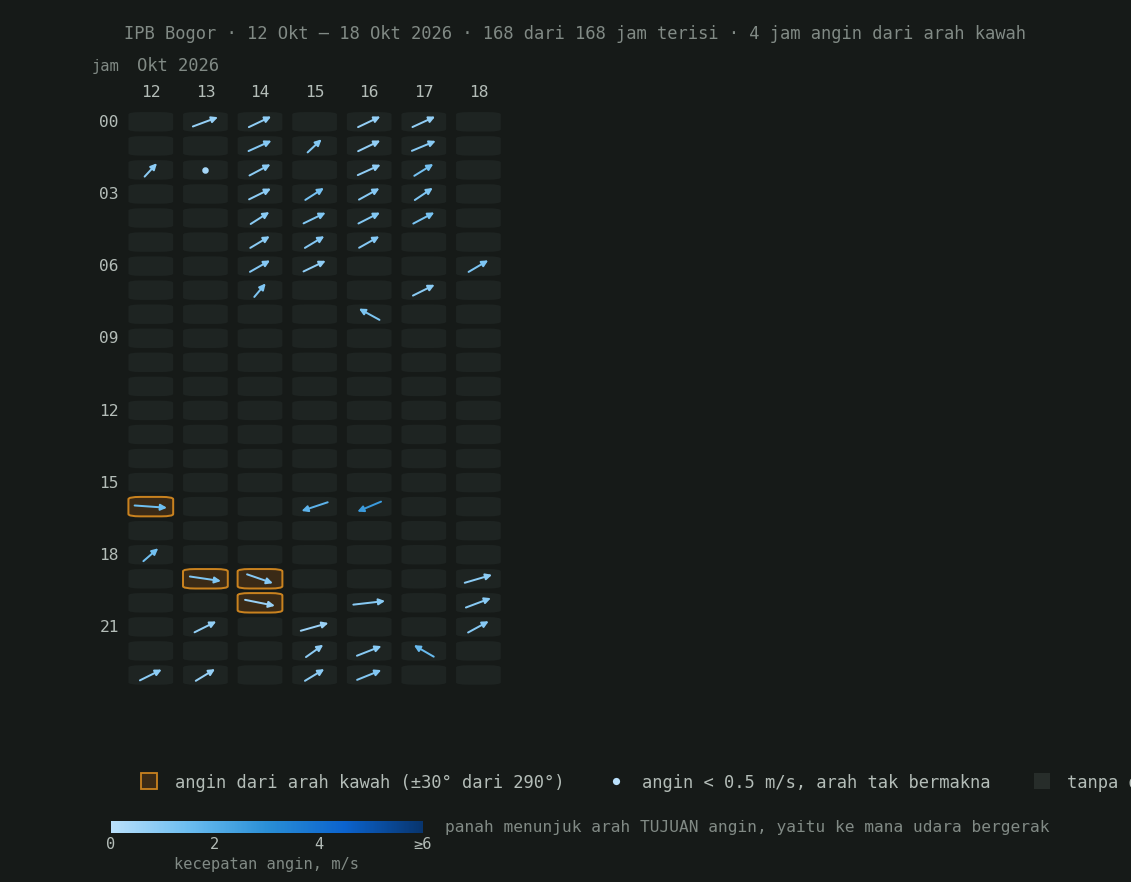Select the day 18 column header
1131x882 pixels.
479,92
